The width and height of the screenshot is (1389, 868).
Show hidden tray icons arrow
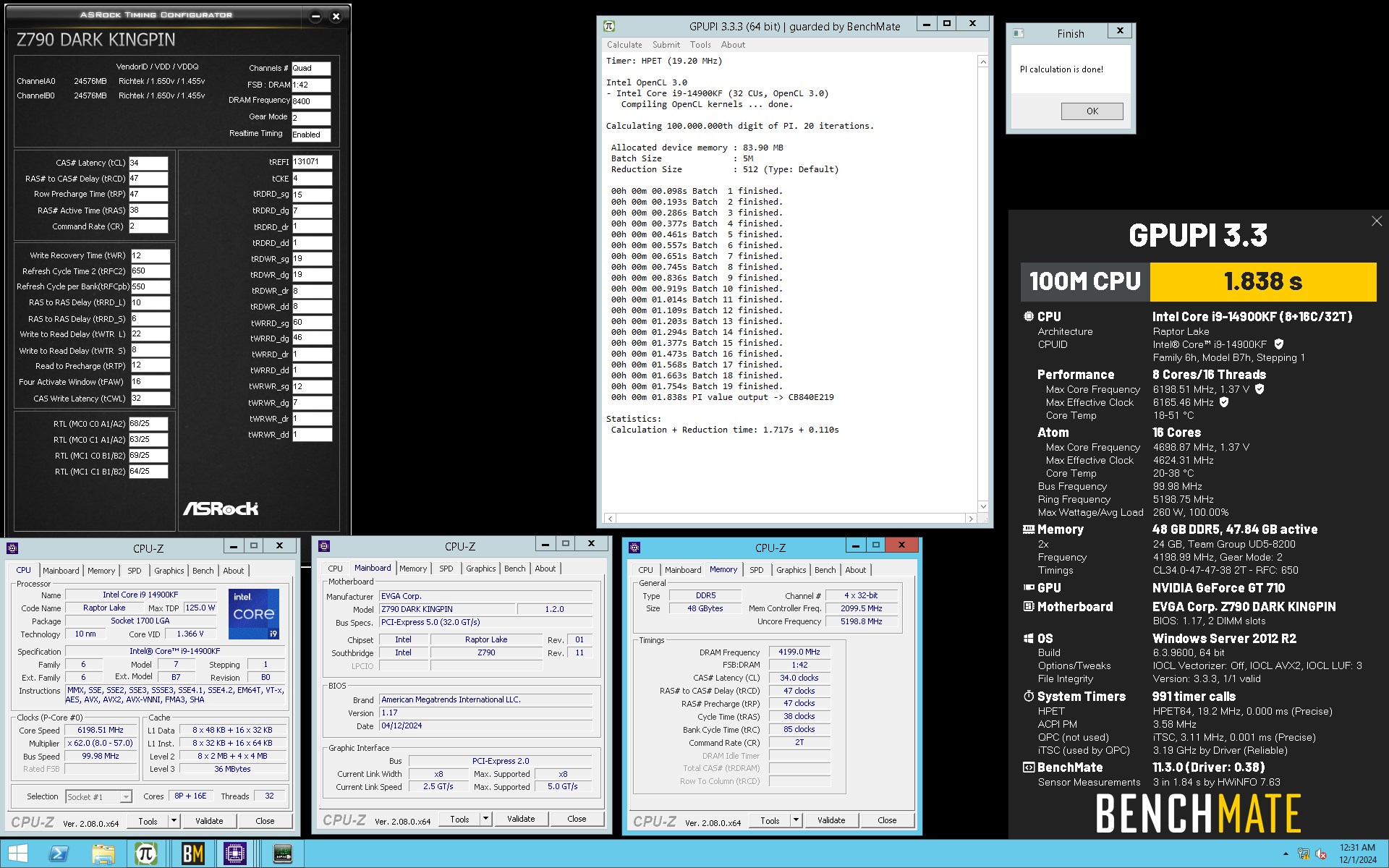point(1286,854)
